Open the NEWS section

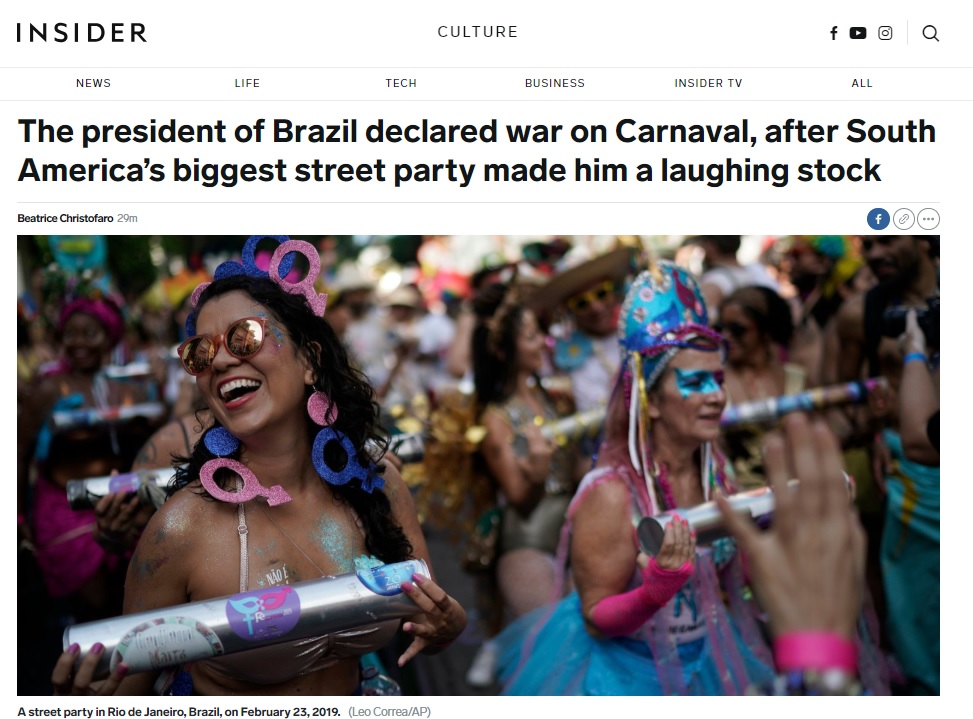pos(93,83)
